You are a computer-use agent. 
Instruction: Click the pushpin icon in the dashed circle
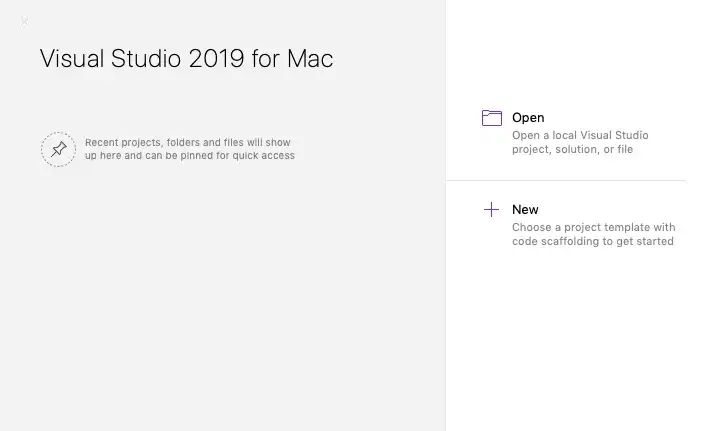(x=58, y=149)
